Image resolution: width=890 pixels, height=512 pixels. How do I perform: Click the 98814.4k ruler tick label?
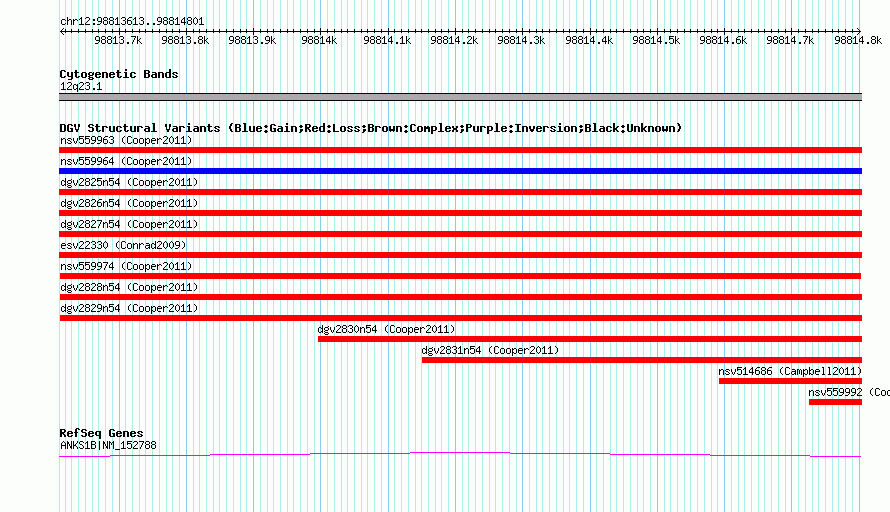click(589, 40)
